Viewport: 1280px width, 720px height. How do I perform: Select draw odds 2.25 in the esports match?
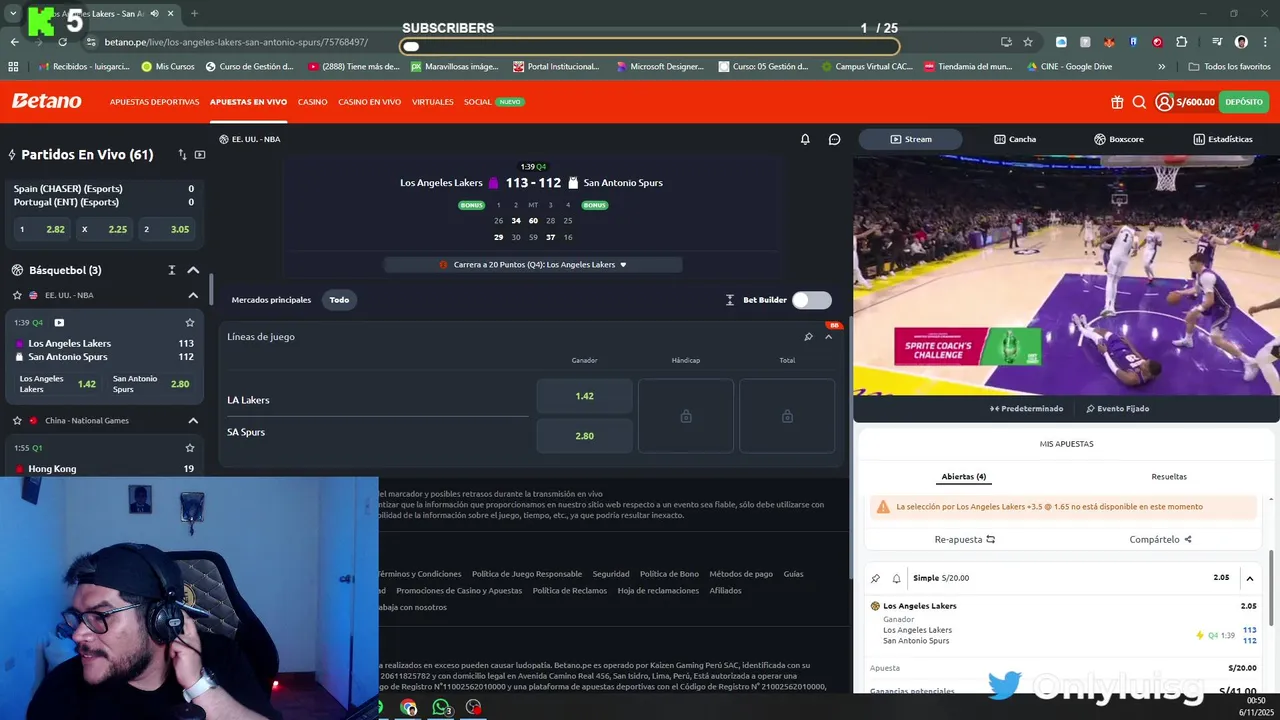(x=104, y=230)
